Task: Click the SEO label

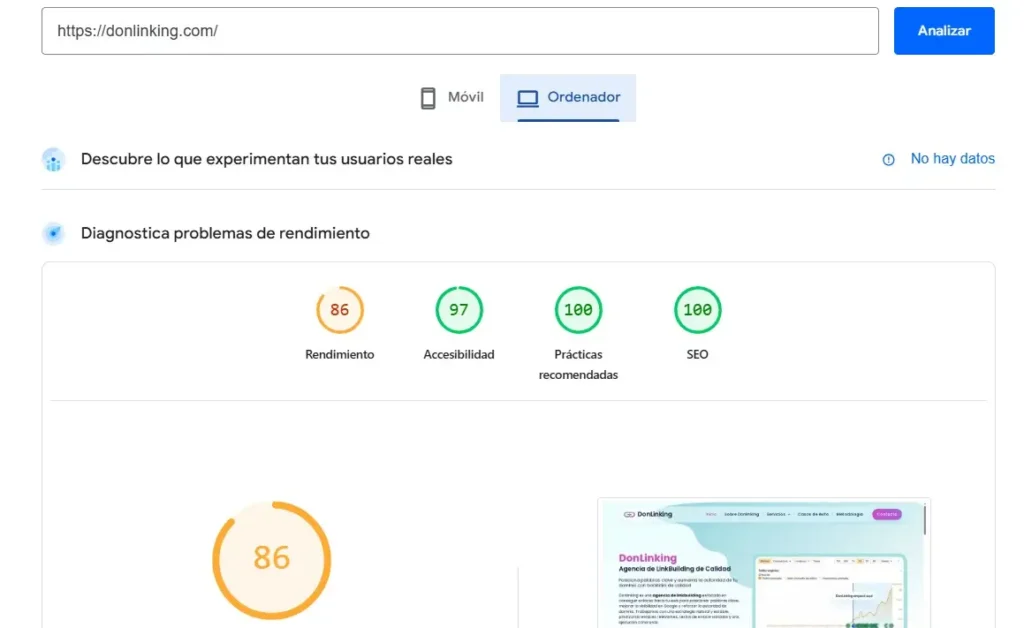Action: pos(697,354)
